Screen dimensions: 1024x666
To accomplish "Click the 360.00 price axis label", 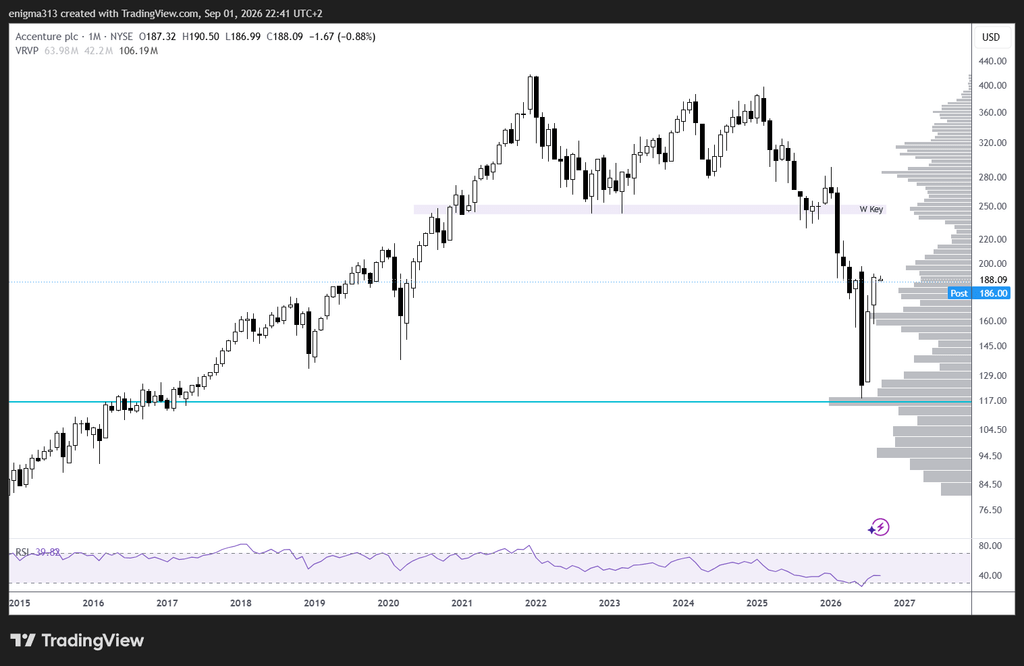I will (993, 112).
